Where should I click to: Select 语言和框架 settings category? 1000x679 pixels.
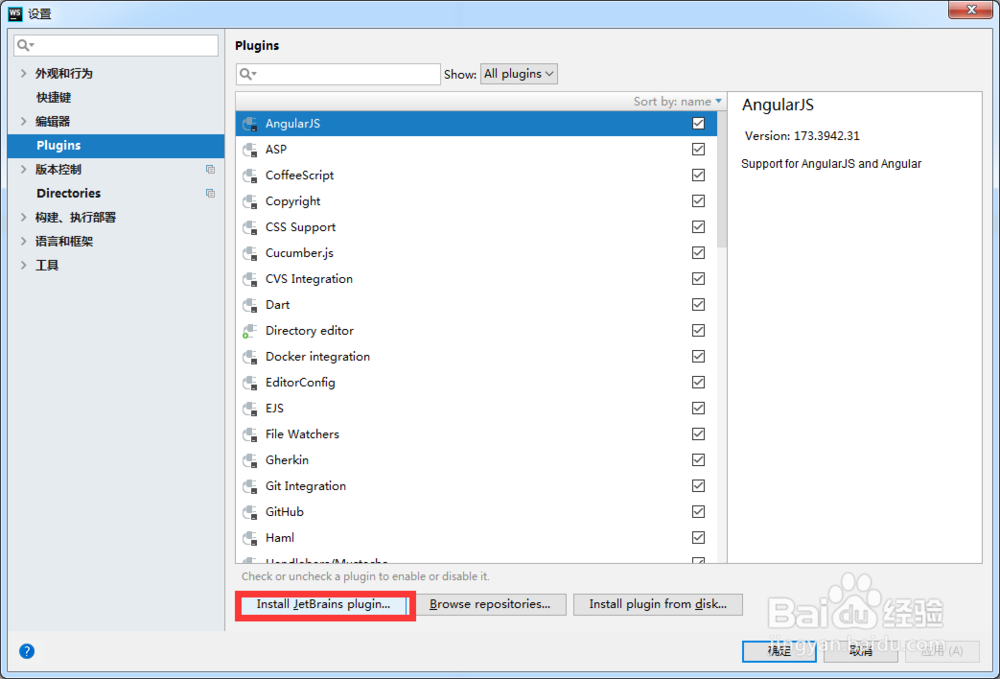click(64, 241)
